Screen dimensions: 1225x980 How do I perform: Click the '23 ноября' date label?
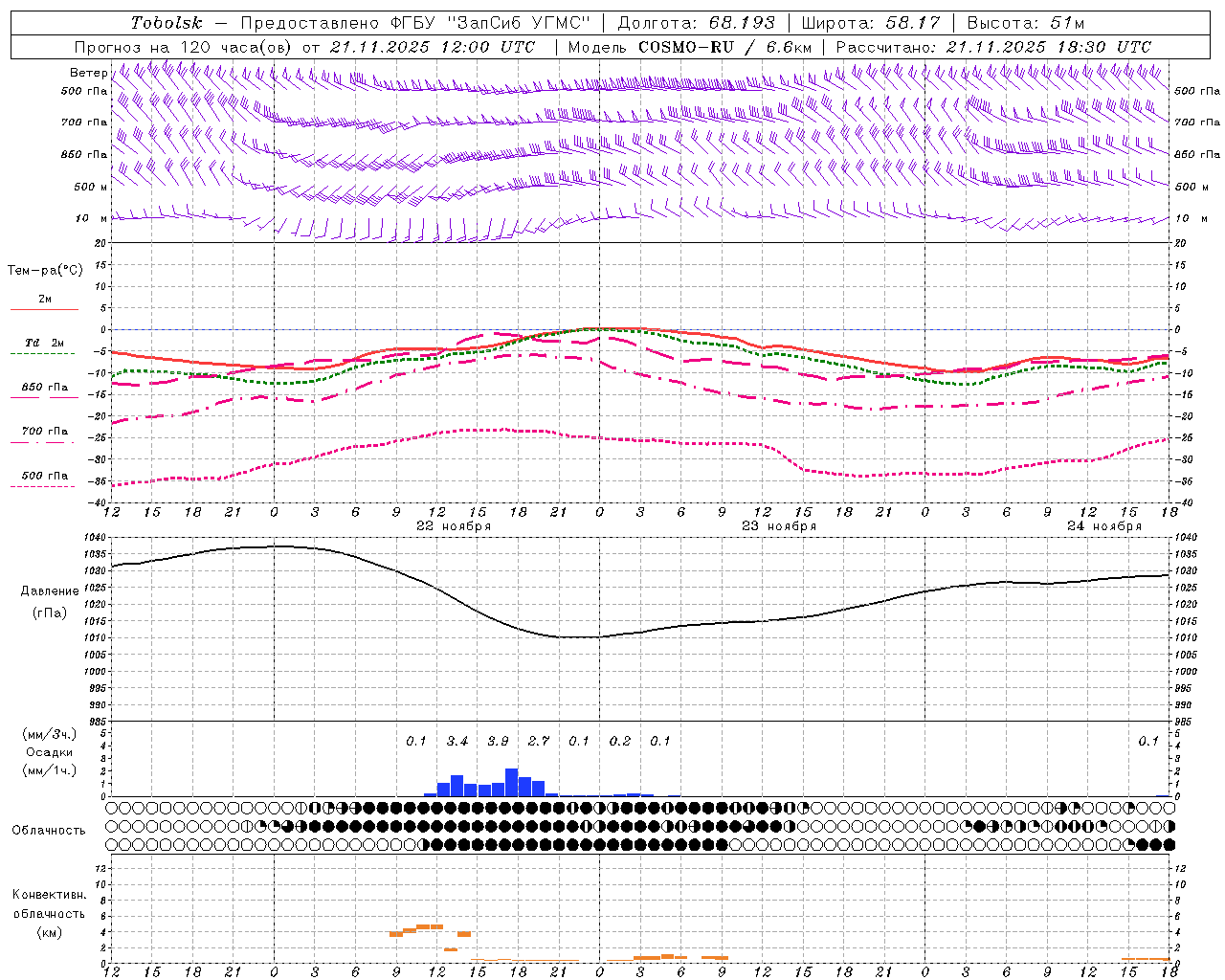click(x=779, y=526)
